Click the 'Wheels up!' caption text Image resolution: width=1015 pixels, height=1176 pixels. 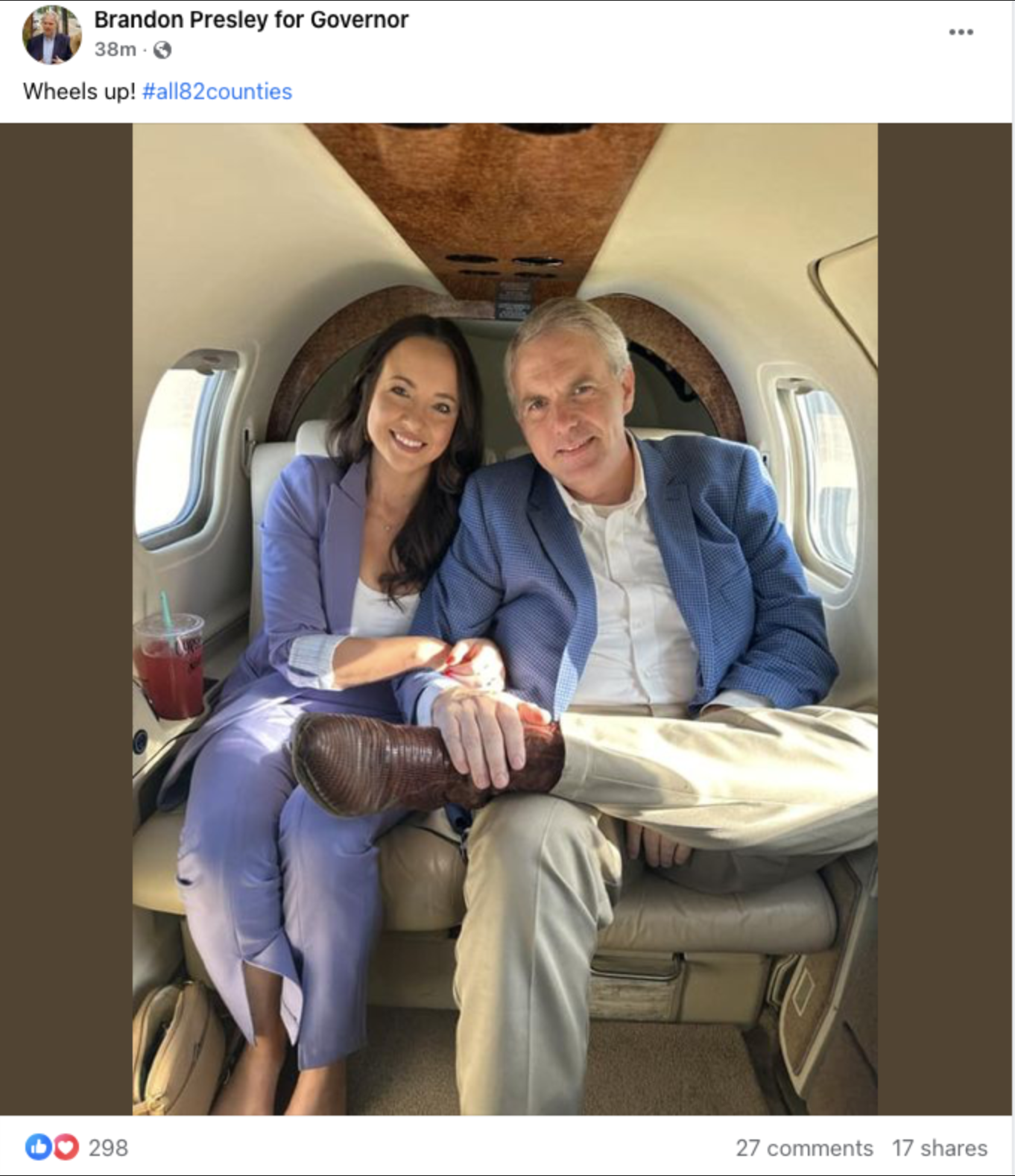tap(79, 91)
